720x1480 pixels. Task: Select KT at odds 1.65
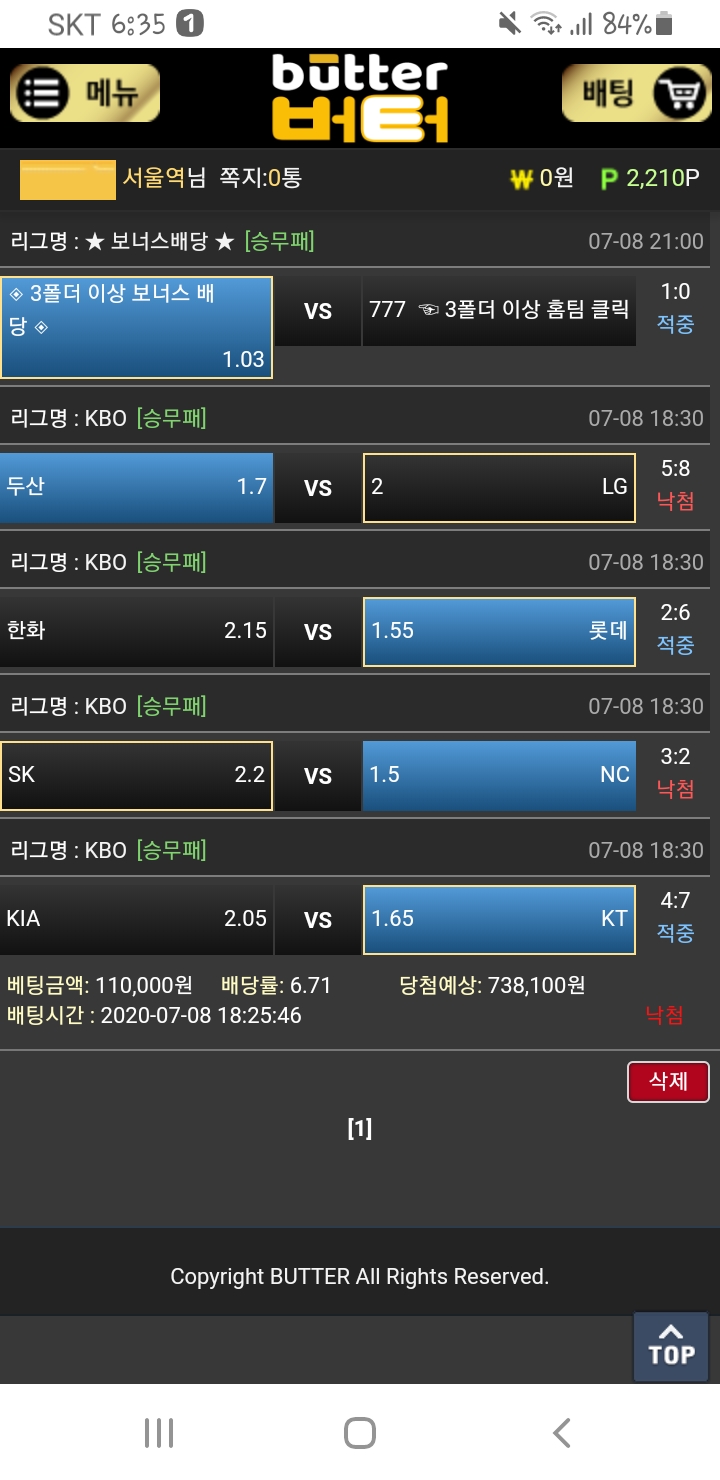point(499,919)
